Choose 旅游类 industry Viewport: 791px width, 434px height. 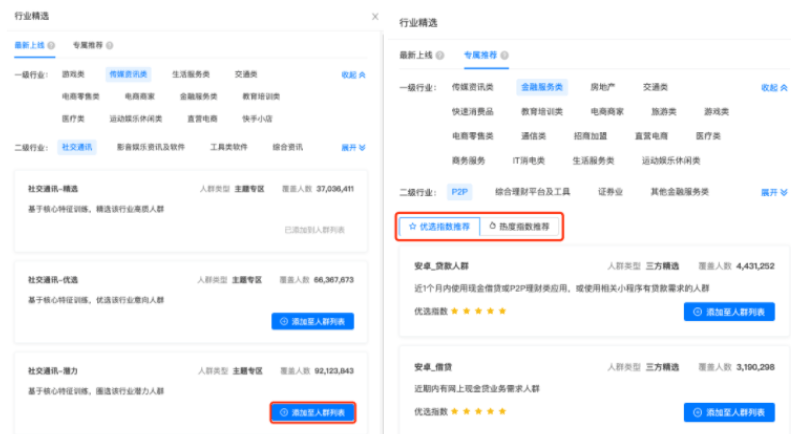pyautogui.click(x=664, y=112)
